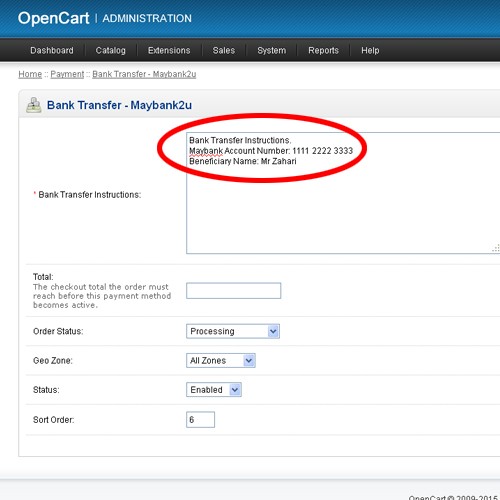Image resolution: width=500 pixels, height=500 pixels.
Task: Open the Sales menu
Action: [x=224, y=50]
